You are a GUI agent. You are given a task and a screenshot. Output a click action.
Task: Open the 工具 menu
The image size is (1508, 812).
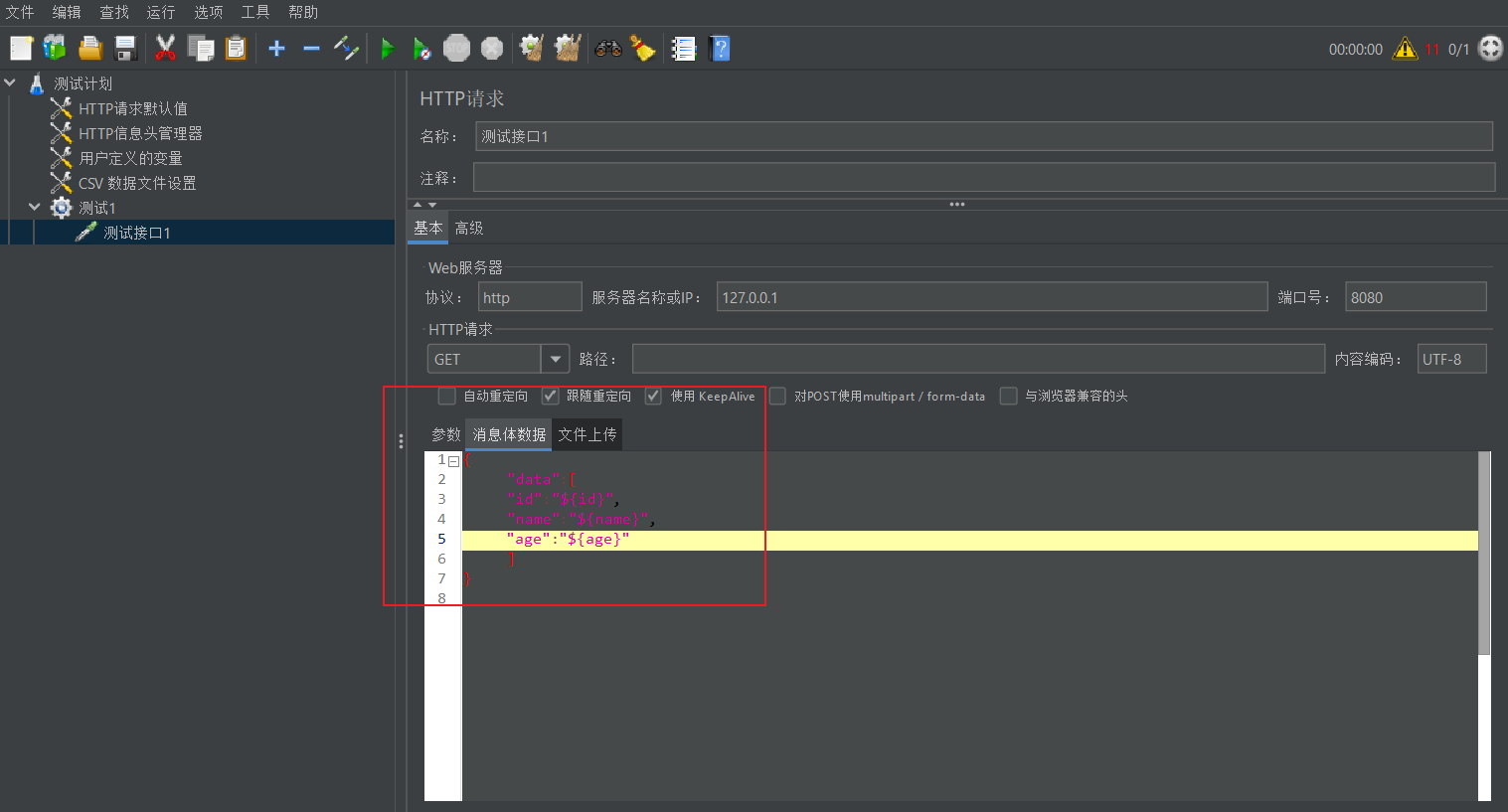pos(255,12)
